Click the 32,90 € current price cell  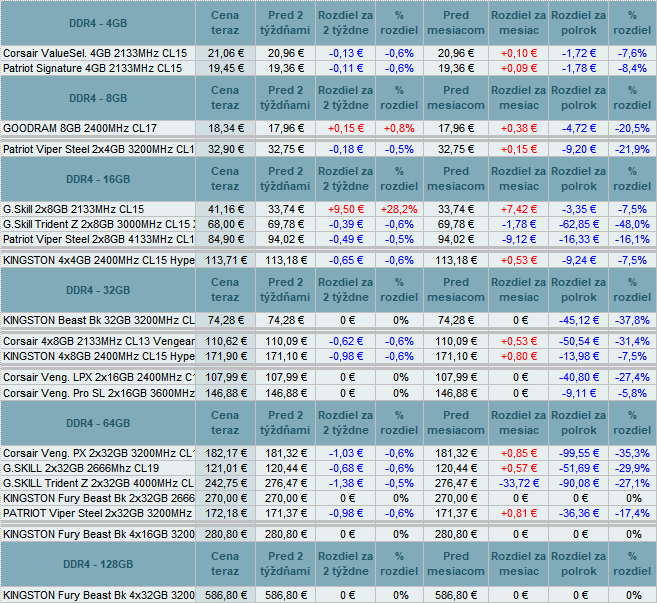[225, 150]
